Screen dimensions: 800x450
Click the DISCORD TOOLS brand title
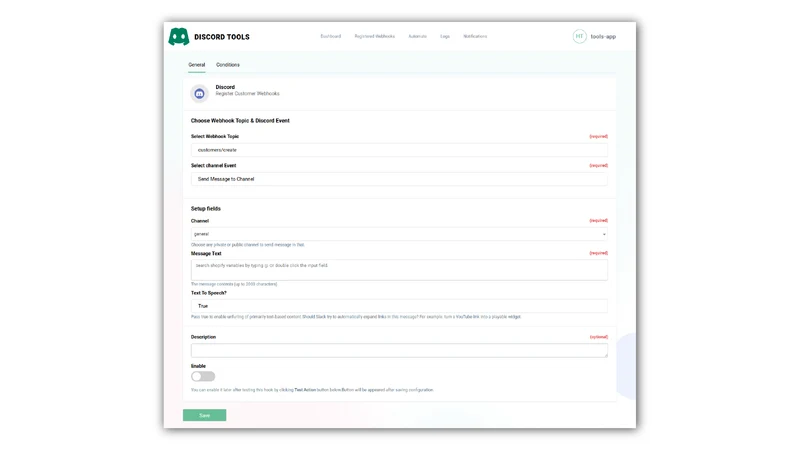222,37
